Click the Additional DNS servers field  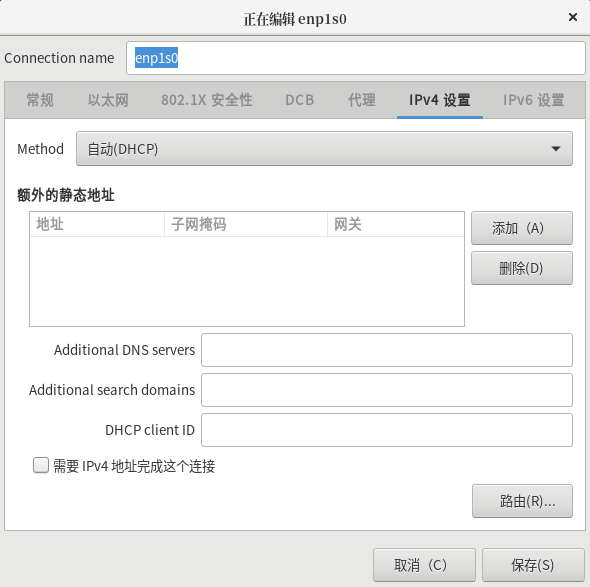click(387, 350)
